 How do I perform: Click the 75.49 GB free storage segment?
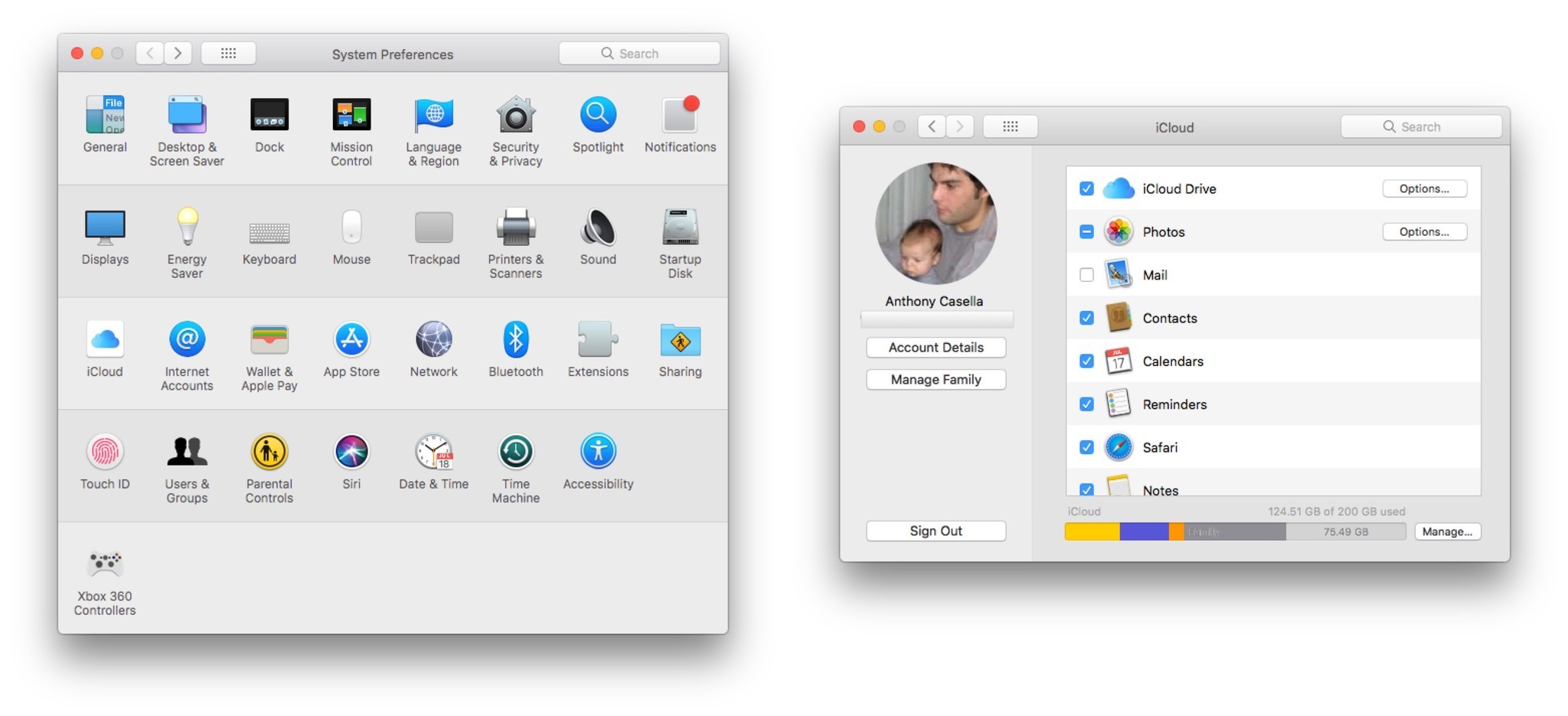point(1346,531)
